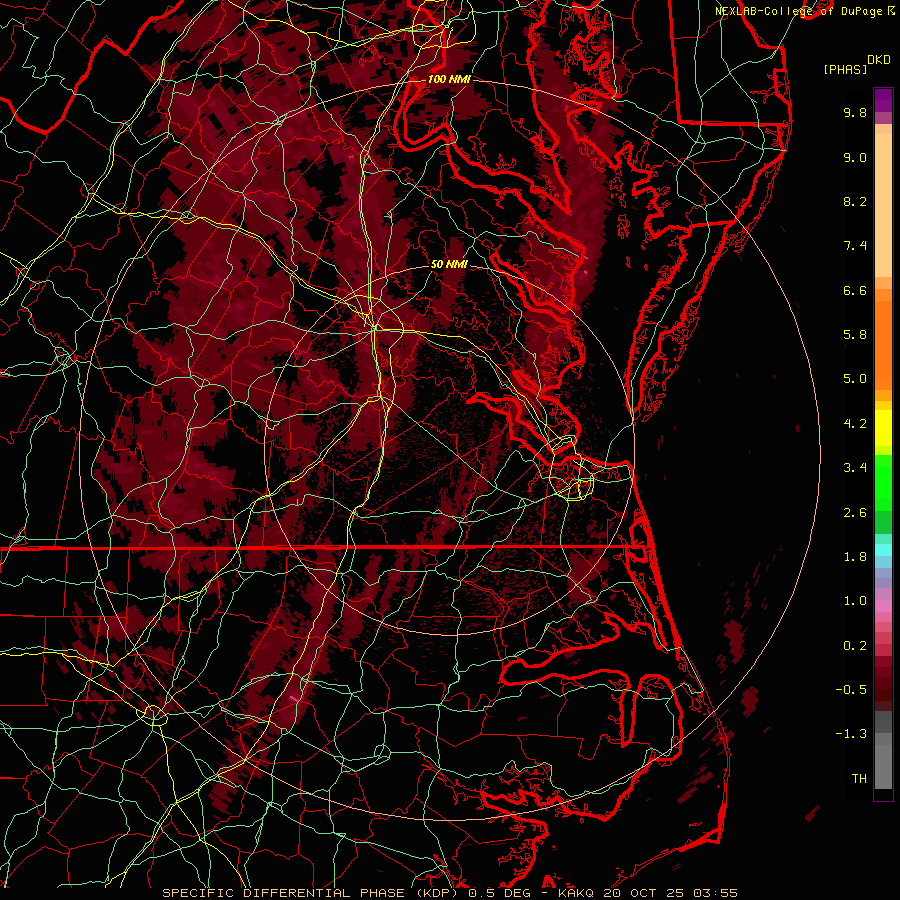Click the 20 OCT 25 03:55 timestamp
Screen dimensions: 900x900
point(670,893)
